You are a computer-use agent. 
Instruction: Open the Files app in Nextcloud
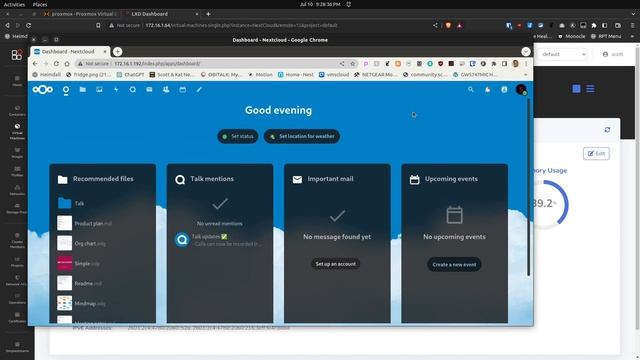coord(82,89)
